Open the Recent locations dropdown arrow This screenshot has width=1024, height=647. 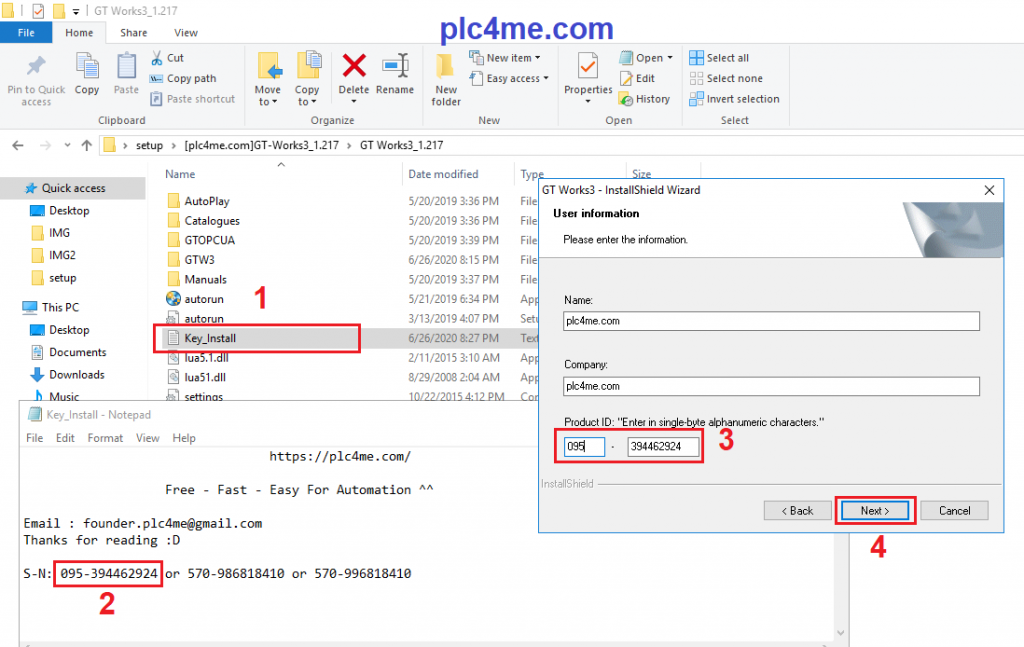[x=67, y=145]
